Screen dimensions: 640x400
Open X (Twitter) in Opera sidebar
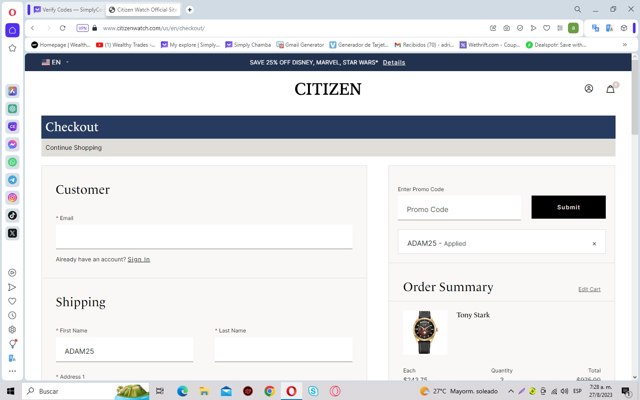[x=13, y=233]
